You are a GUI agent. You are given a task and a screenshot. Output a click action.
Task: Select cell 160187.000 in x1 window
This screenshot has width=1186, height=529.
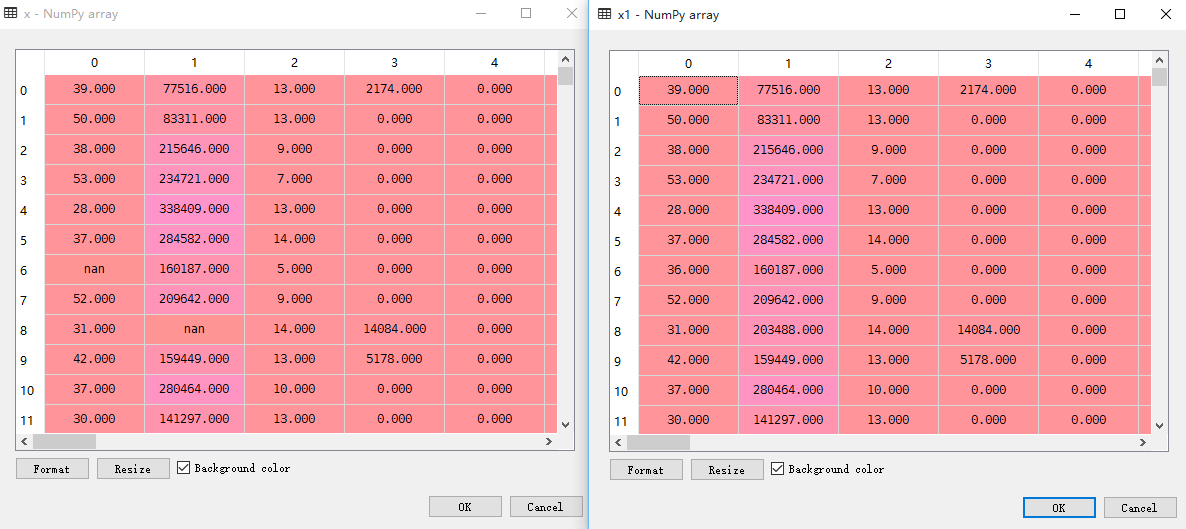[788, 269]
